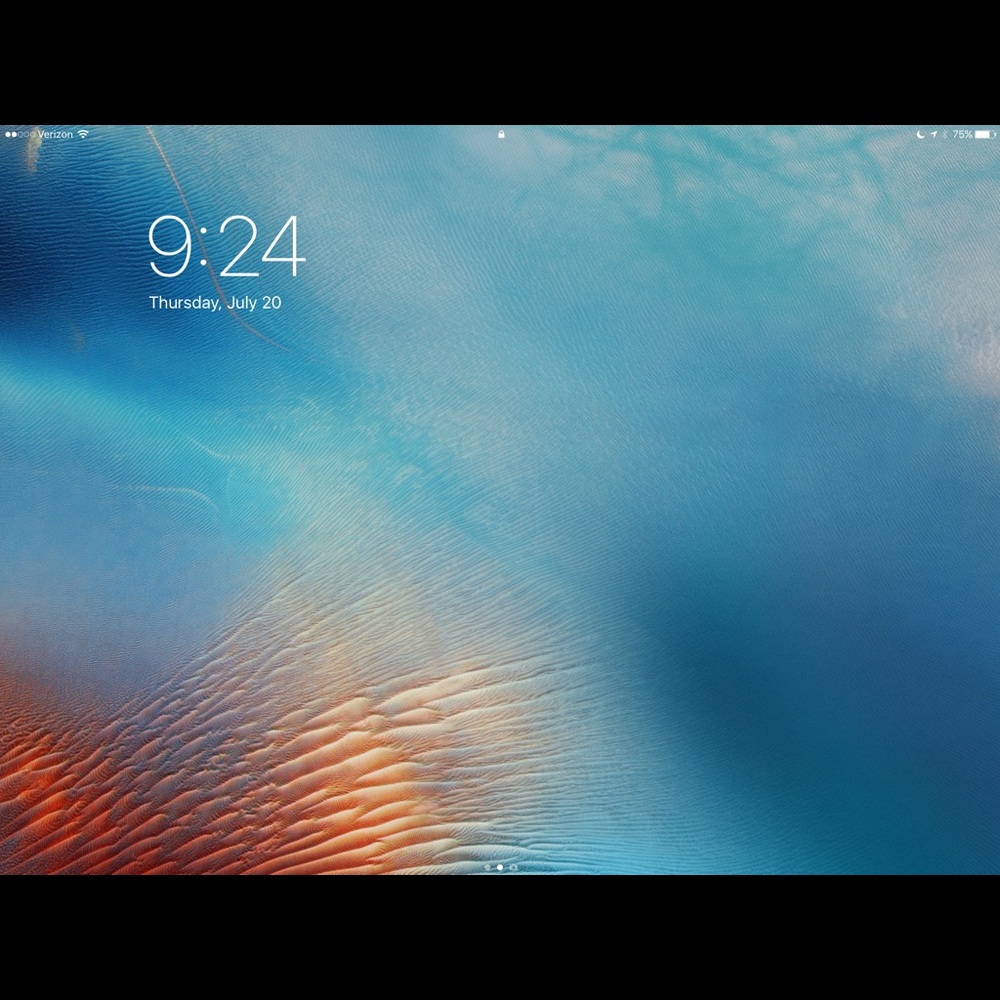
Task: Tap the Bluetooth status icon
Action: 945,134
